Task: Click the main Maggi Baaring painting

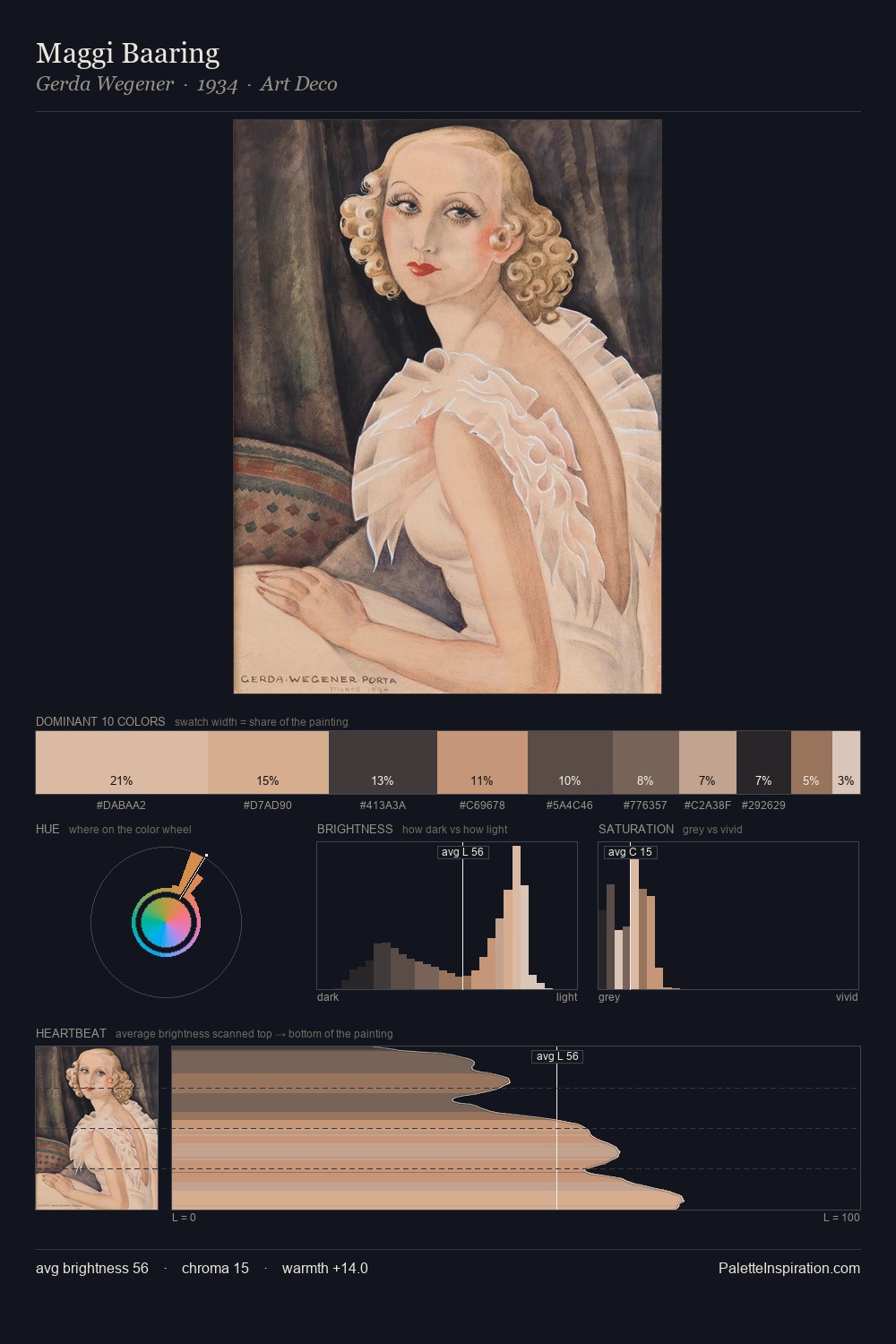Action: pyautogui.click(x=447, y=407)
